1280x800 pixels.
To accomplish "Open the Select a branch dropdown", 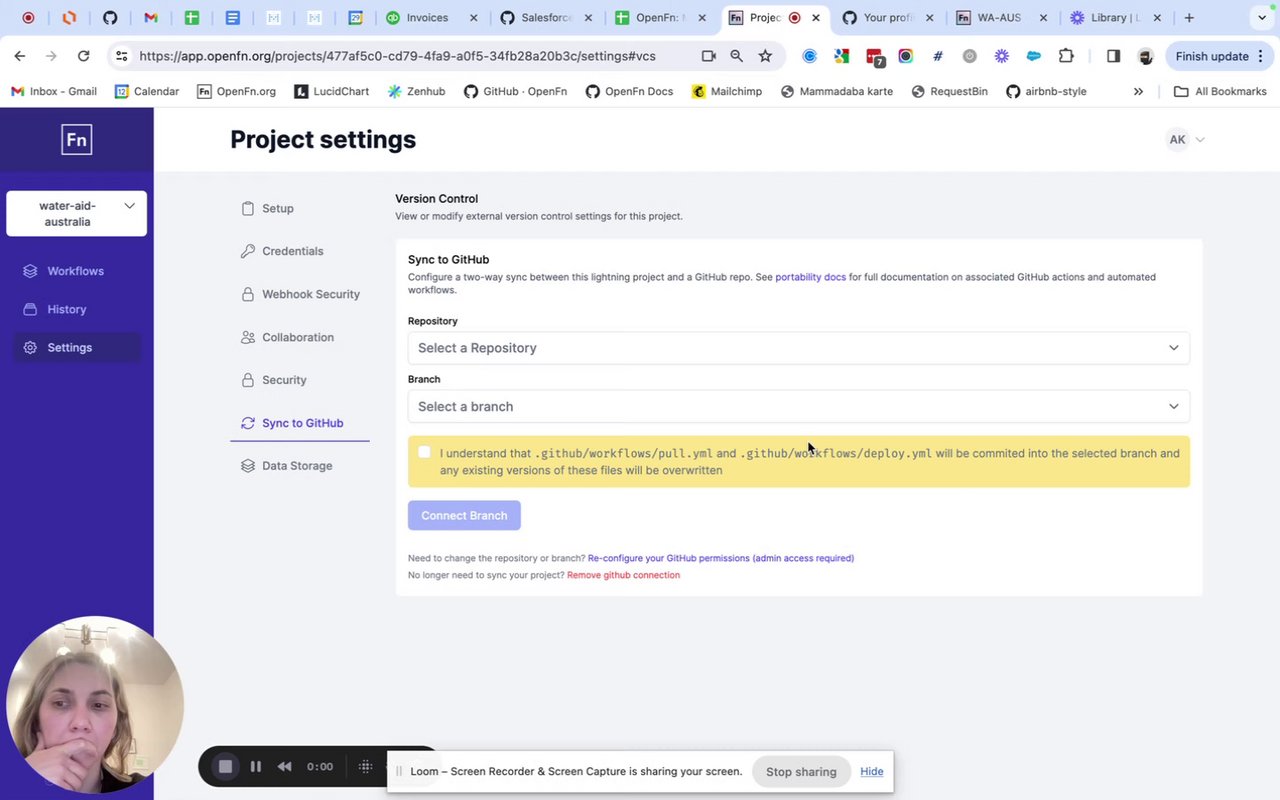I will [x=798, y=406].
